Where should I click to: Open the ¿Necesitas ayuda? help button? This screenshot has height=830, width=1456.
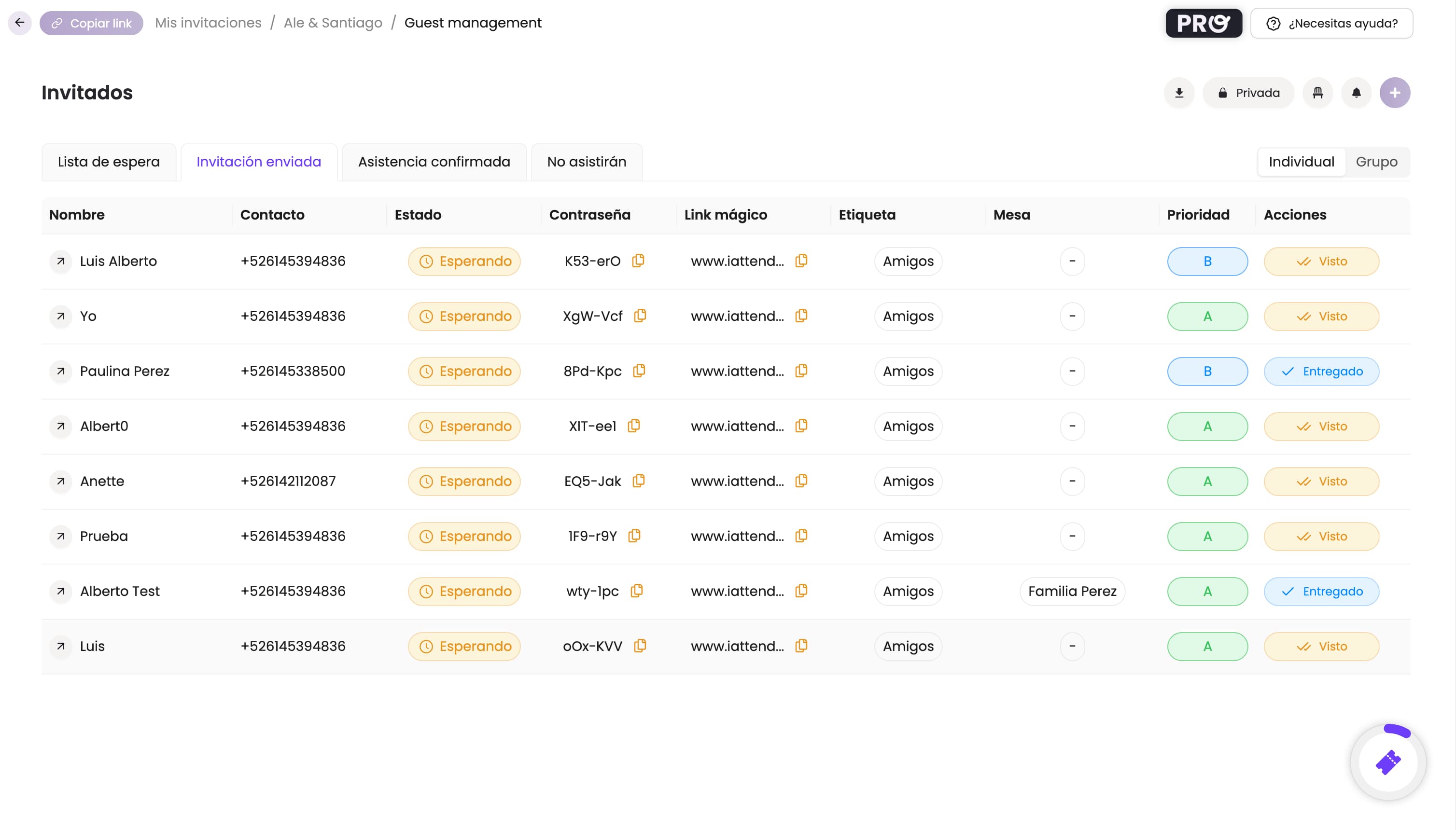click(x=1331, y=23)
